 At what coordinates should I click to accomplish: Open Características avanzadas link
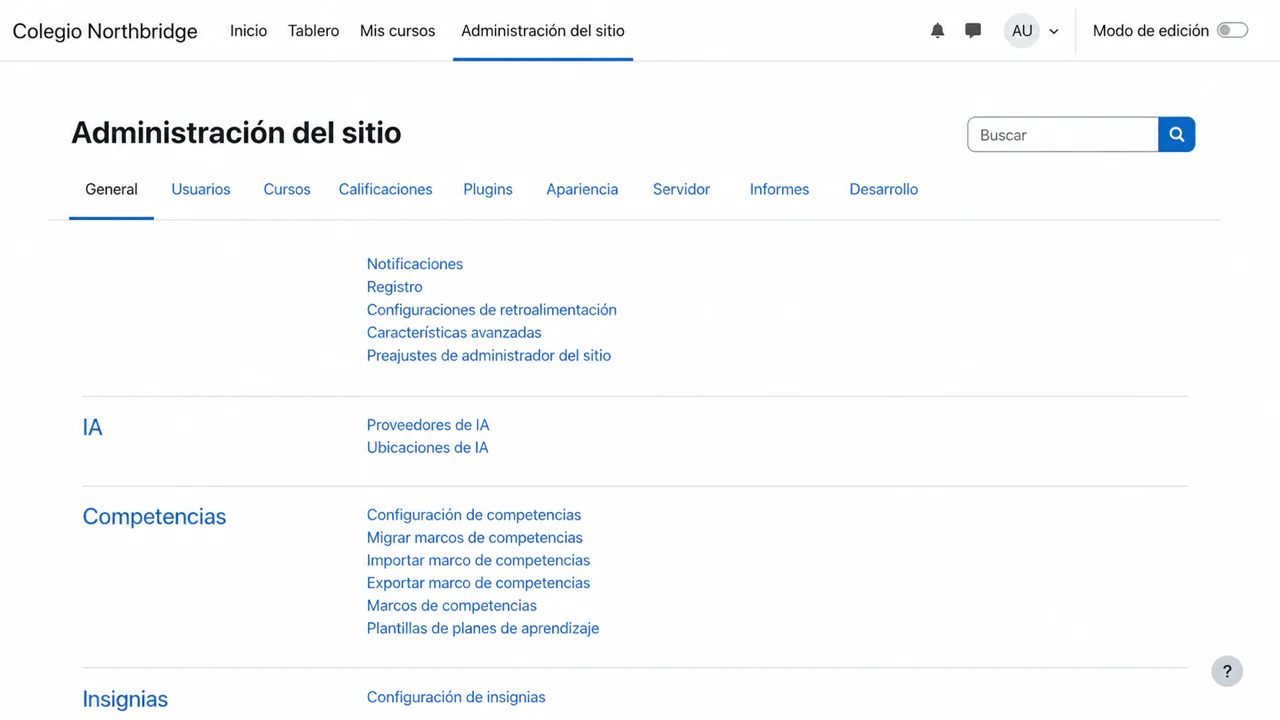pyautogui.click(x=454, y=333)
